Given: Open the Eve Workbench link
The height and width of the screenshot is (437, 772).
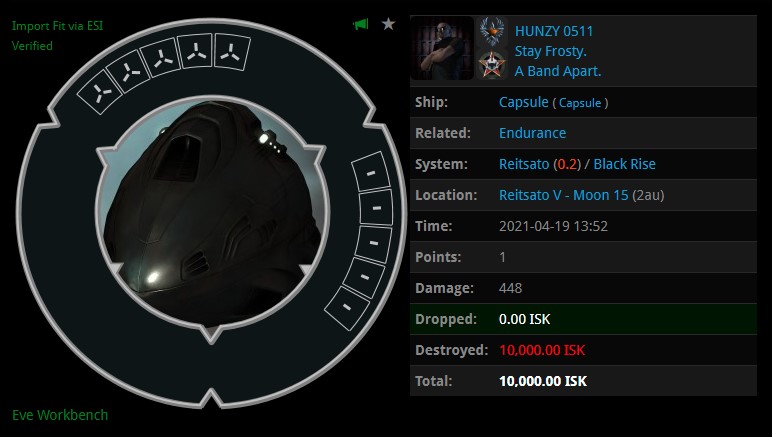Looking at the screenshot, I should click(x=60, y=415).
